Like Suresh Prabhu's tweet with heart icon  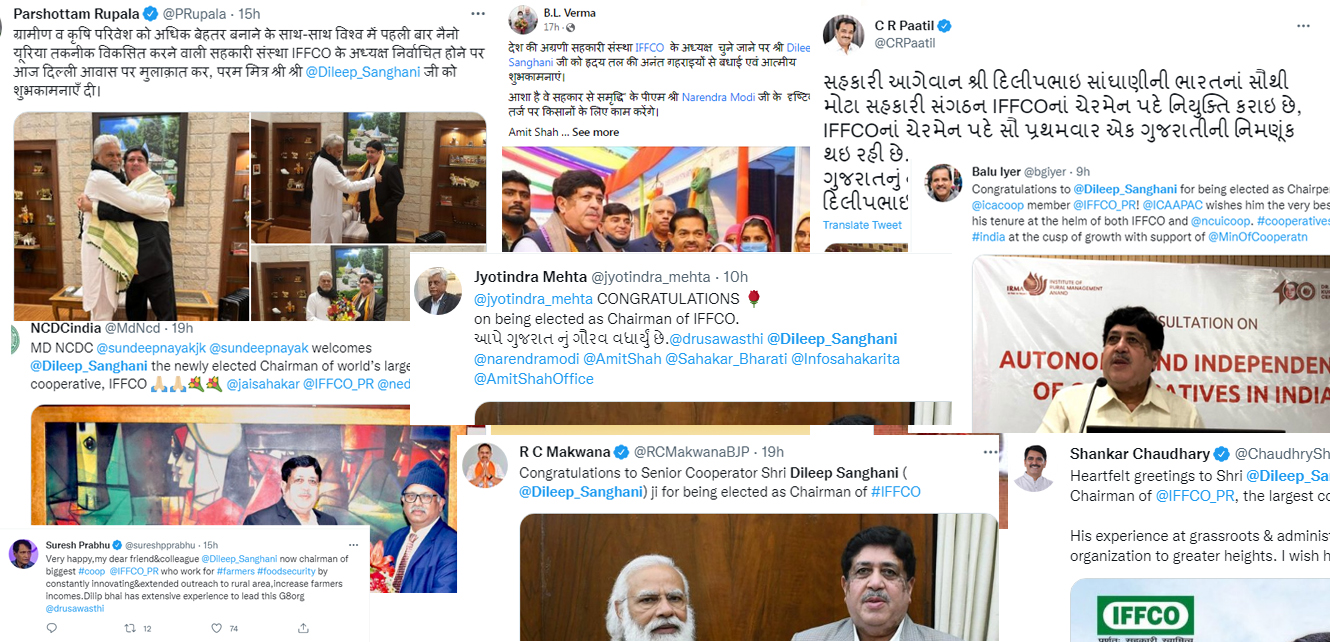pos(216,628)
